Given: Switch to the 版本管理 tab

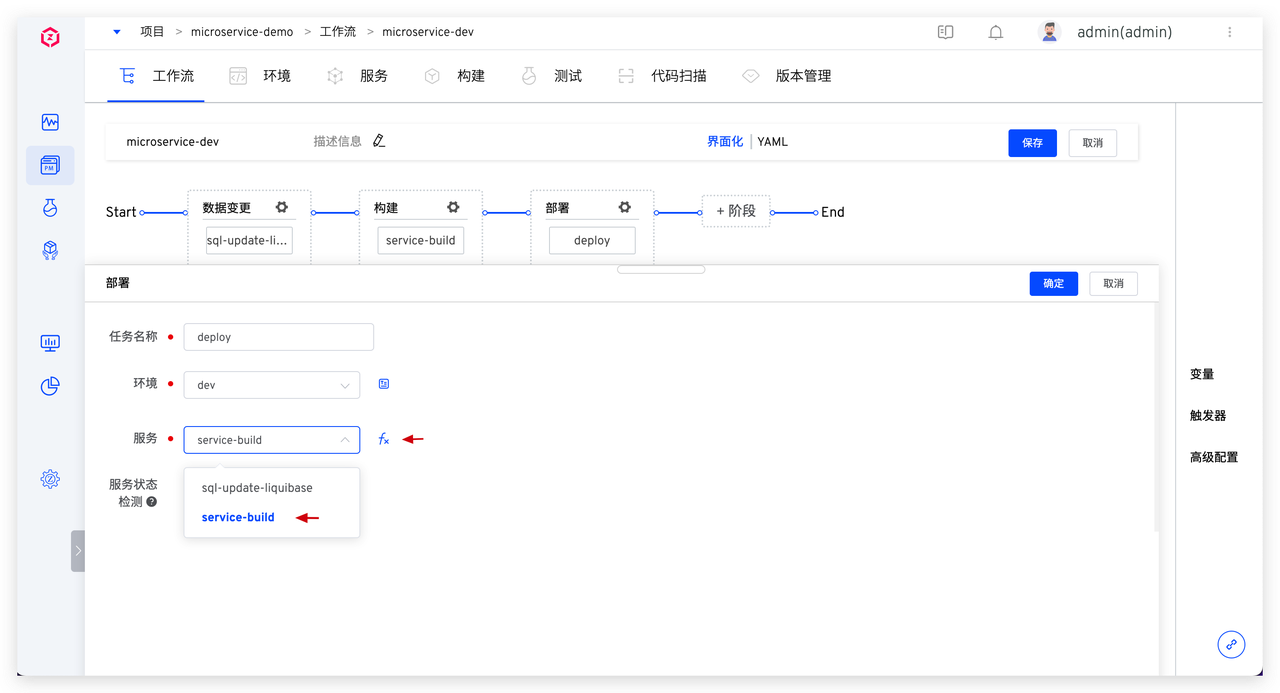Looking at the screenshot, I should coord(787,76).
